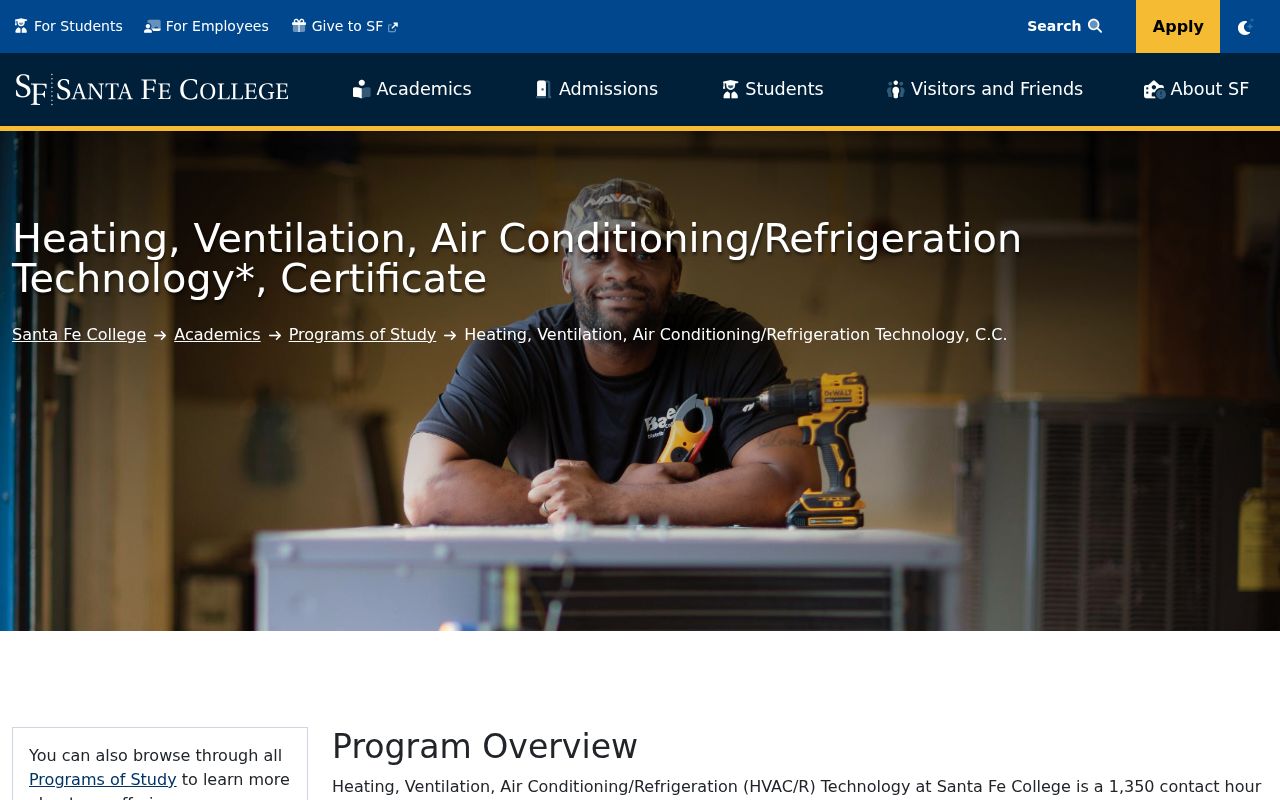Click the Students graduate icon
Screen dimensions: 1280x800
point(730,89)
